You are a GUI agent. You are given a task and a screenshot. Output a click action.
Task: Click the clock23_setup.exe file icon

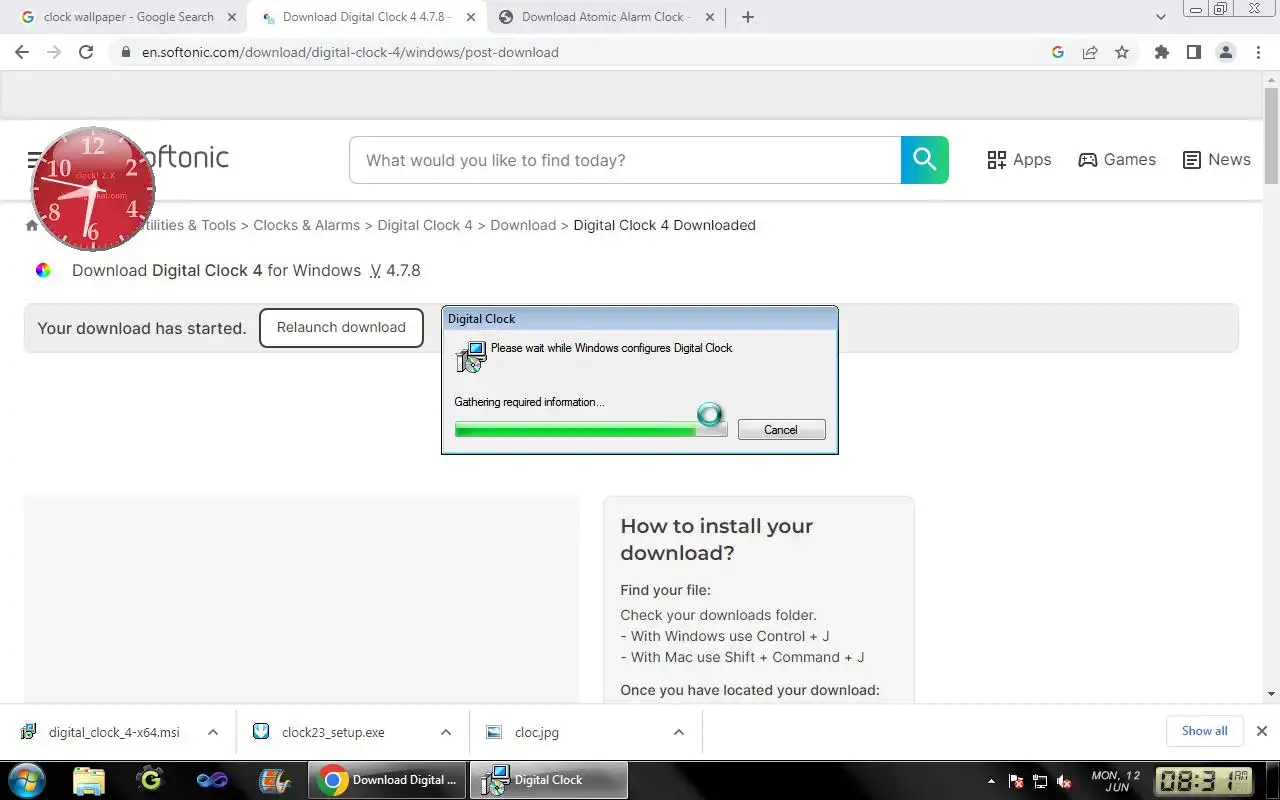(x=261, y=732)
